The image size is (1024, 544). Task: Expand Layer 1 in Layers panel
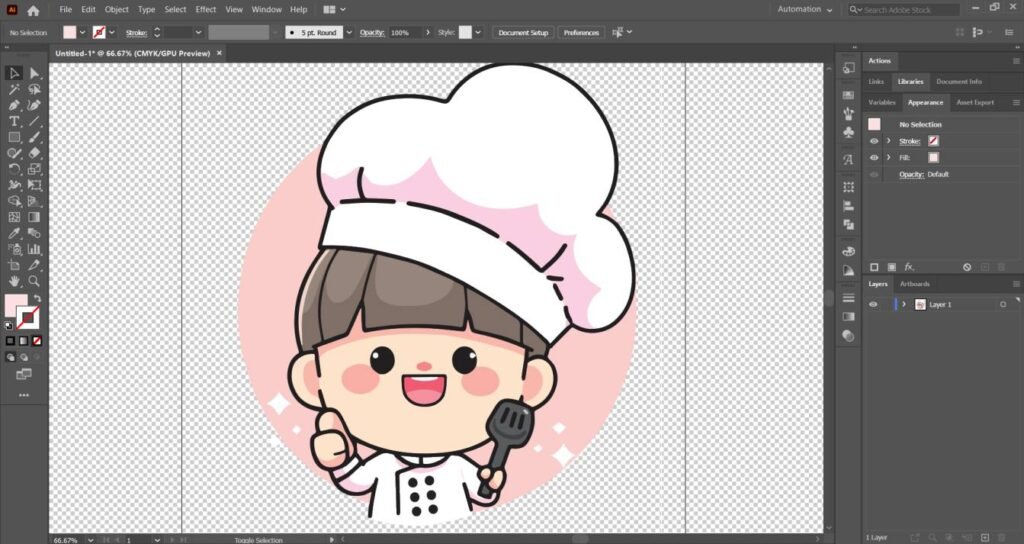click(904, 304)
